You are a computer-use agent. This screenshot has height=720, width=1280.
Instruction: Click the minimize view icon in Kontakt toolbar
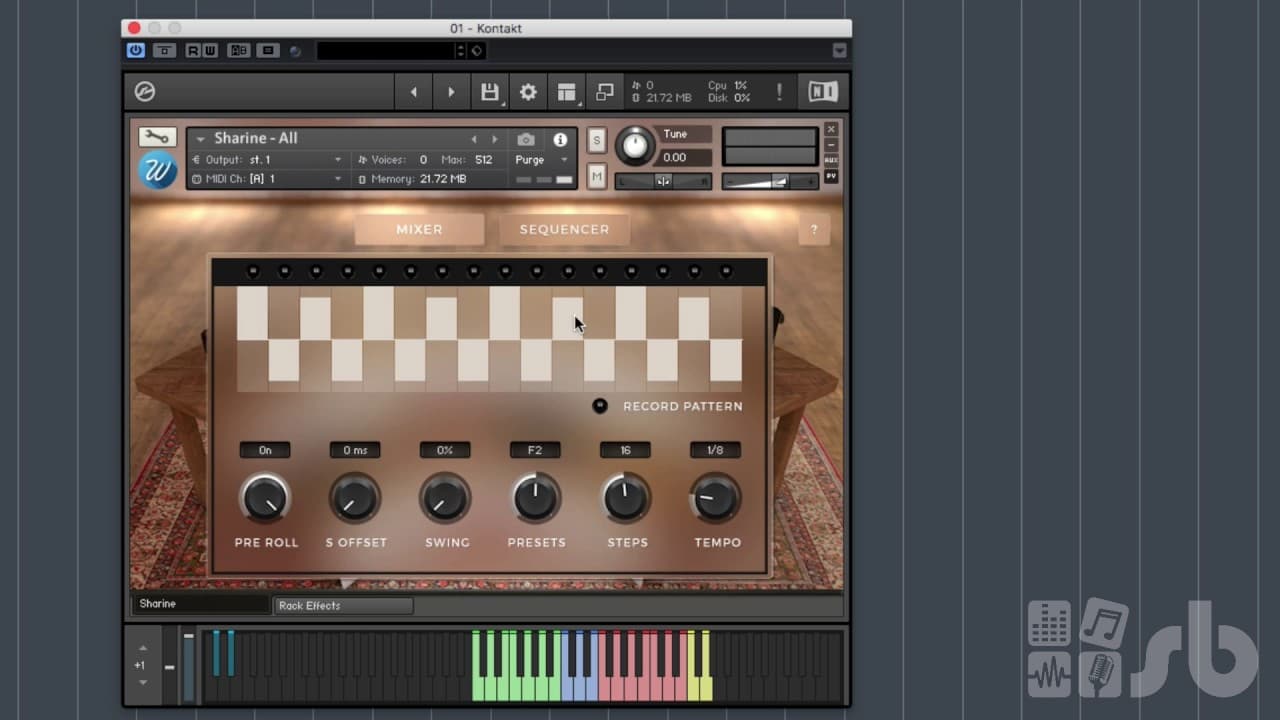tap(604, 92)
